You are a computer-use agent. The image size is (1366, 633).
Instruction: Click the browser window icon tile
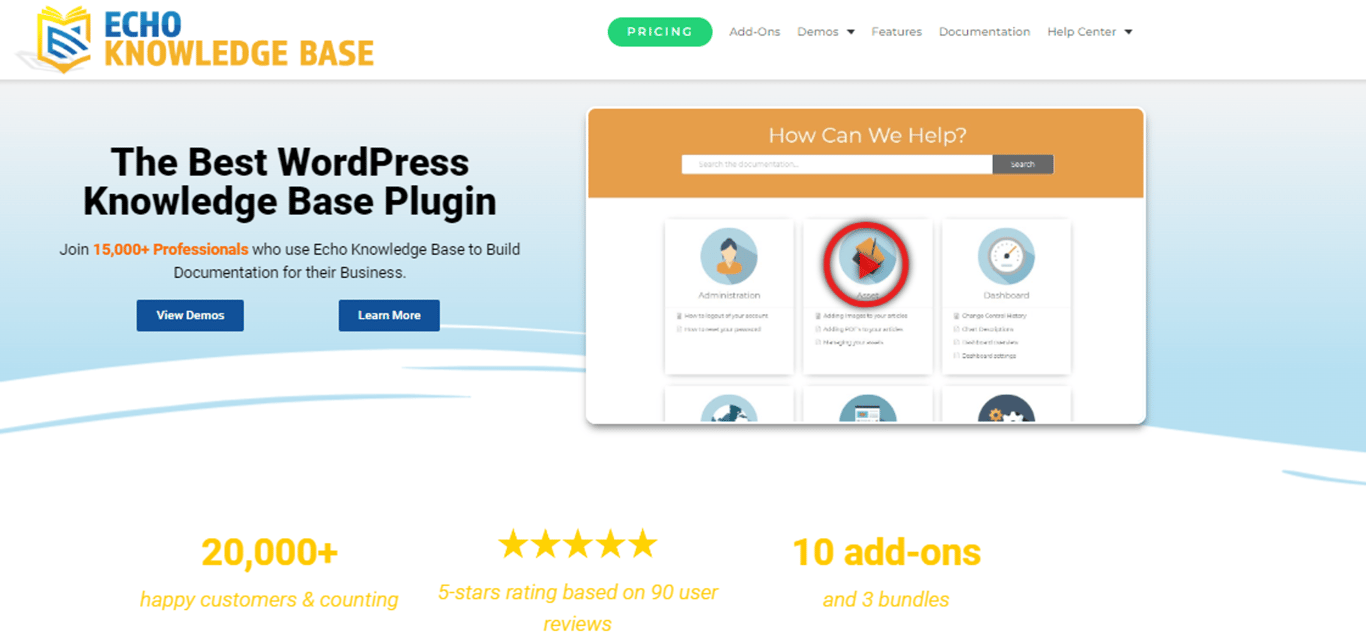(x=867, y=408)
